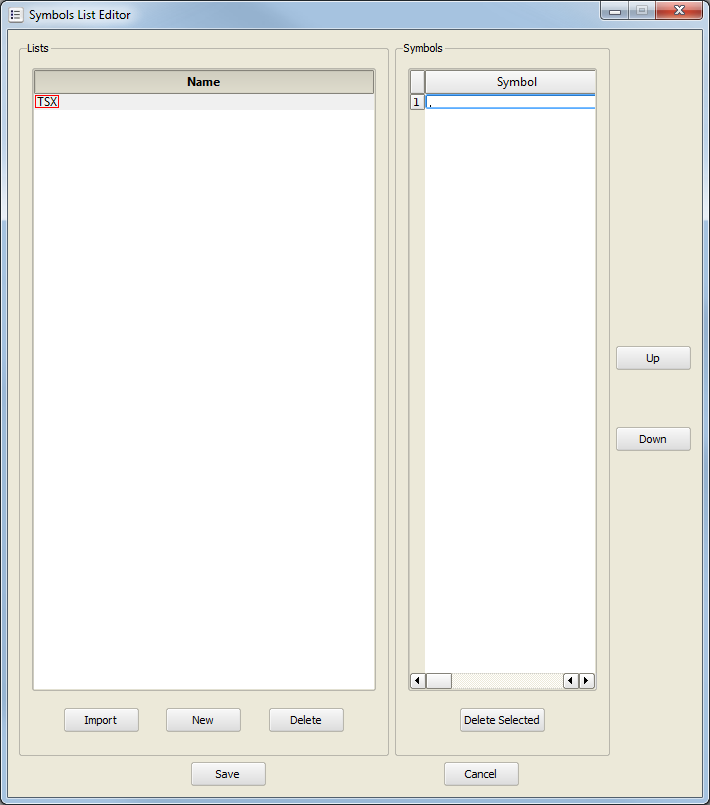Save the symbols list

pos(228,774)
